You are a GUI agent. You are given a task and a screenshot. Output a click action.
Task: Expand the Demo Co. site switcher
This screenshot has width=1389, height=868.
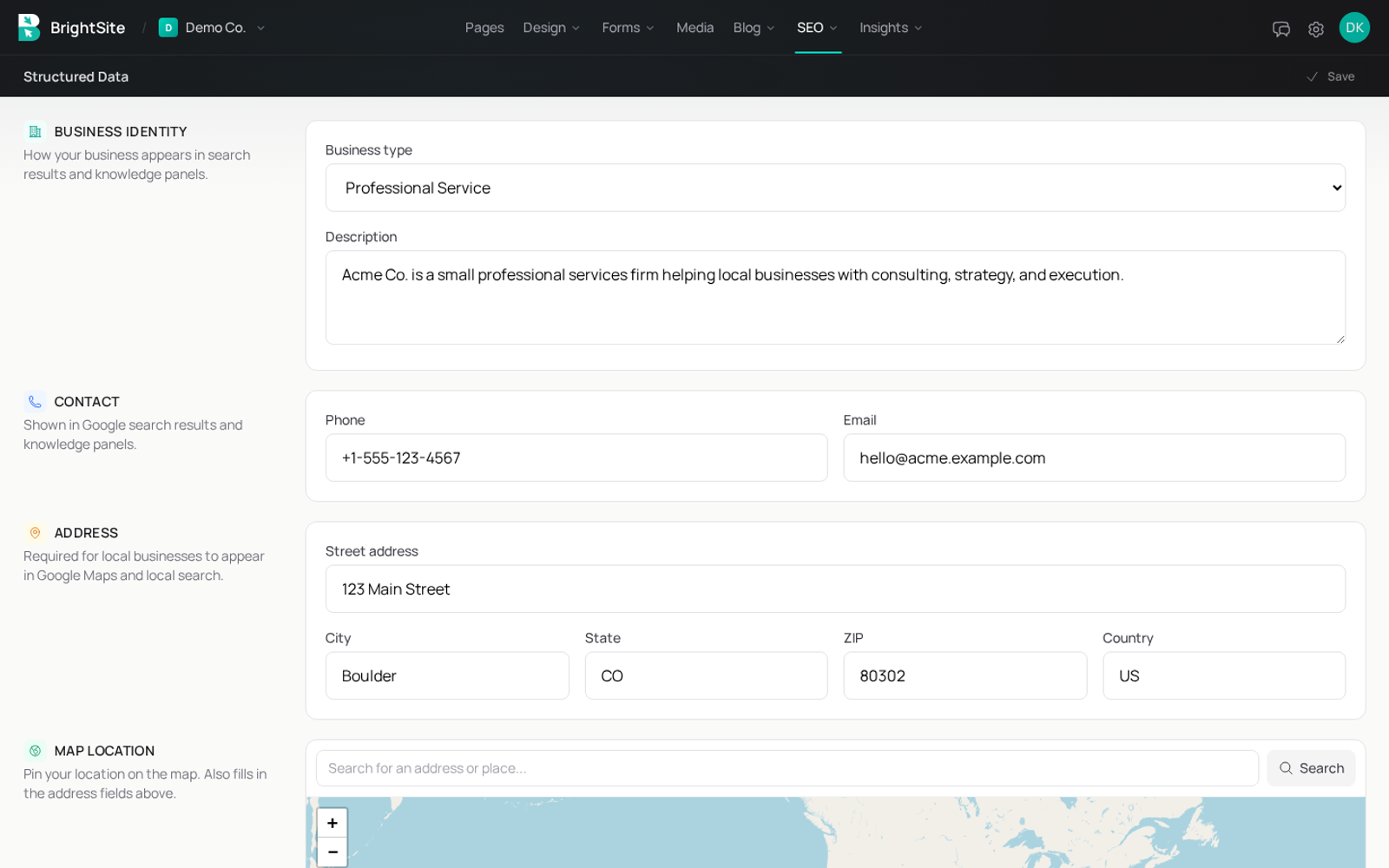click(214, 28)
